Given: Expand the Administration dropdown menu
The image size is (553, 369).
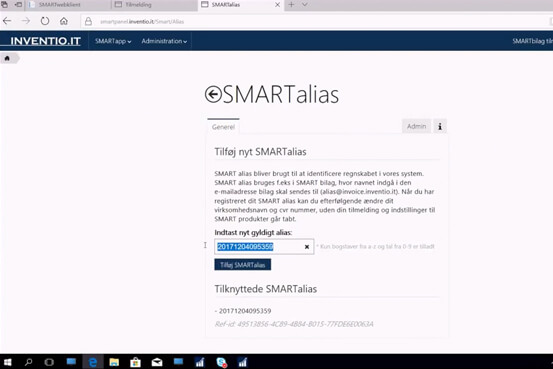Looking at the screenshot, I should (164, 41).
